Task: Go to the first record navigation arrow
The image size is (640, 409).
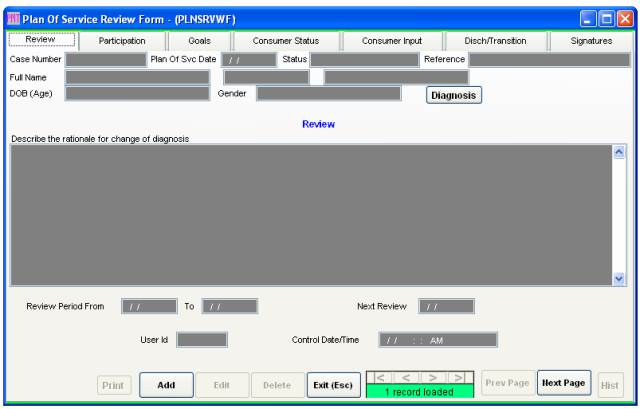Action: [x=380, y=377]
